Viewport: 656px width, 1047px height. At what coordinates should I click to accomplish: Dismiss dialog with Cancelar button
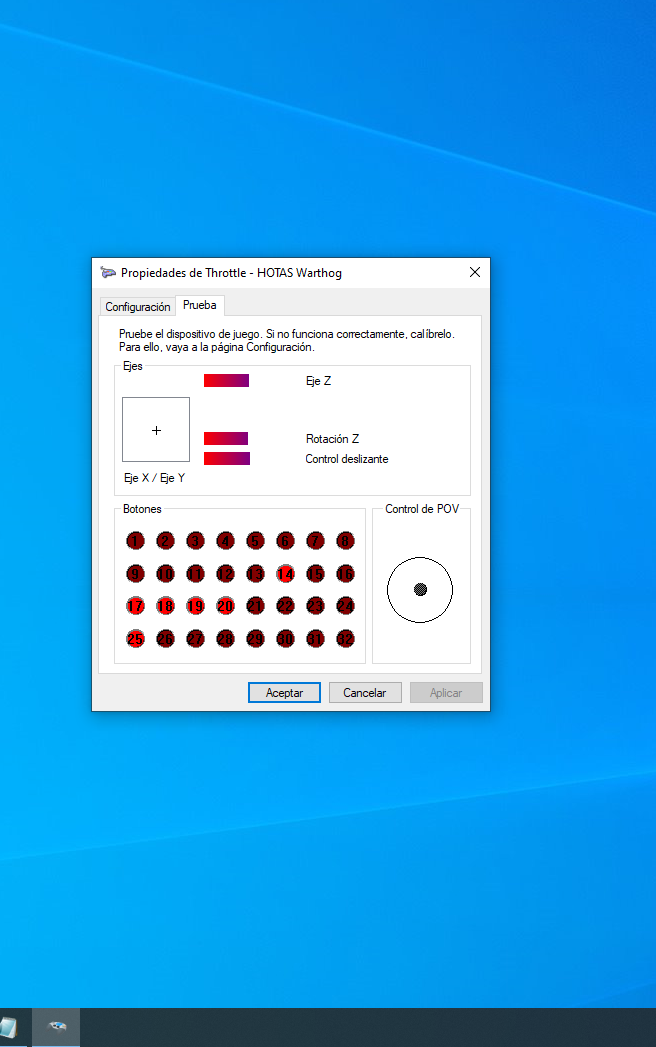click(365, 692)
